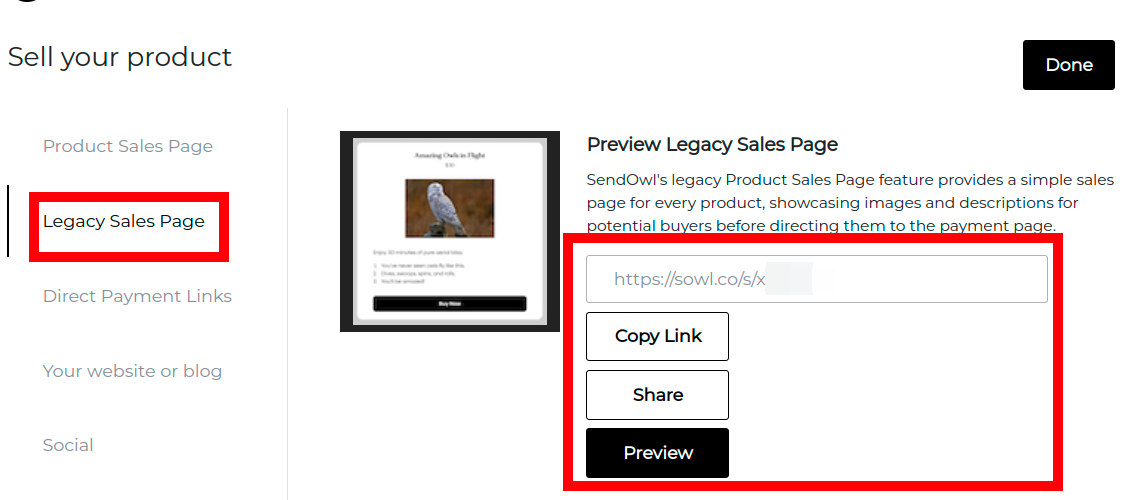Click the sowl.co sales link field
1128x500 pixels.
(817, 279)
